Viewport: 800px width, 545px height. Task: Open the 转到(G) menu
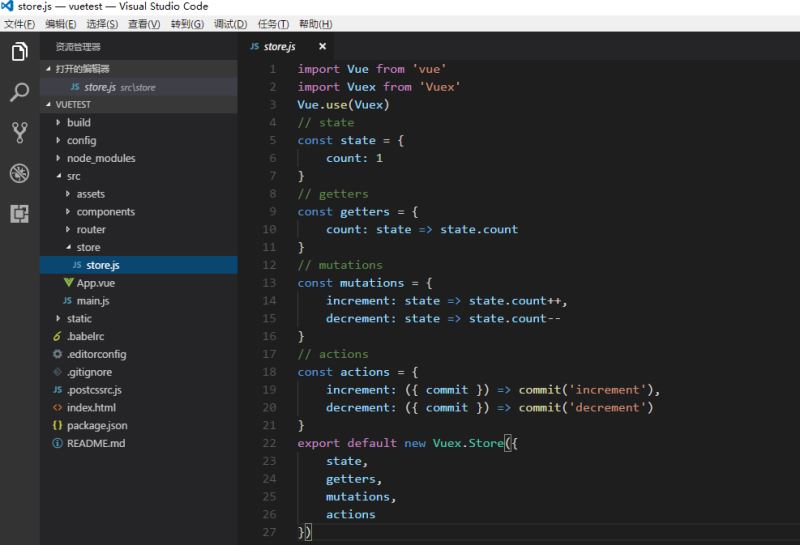187,24
